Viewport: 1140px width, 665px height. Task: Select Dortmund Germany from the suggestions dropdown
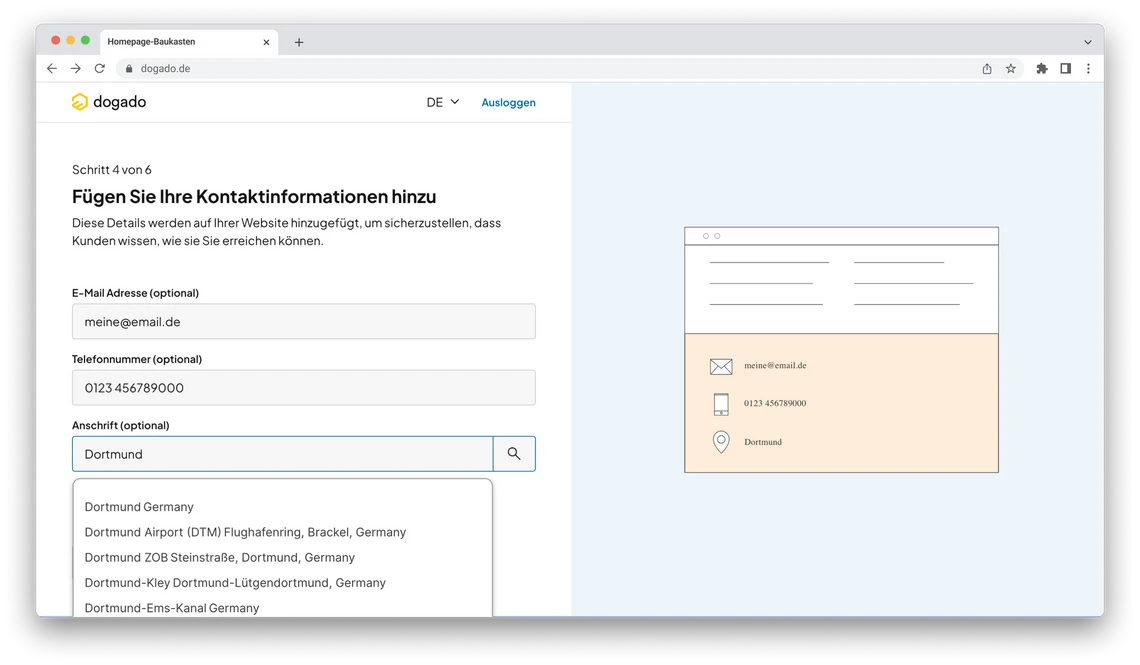point(139,506)
